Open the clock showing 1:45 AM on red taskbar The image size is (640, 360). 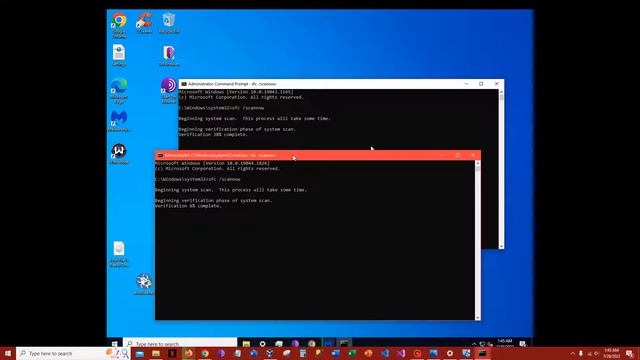click(611, 353)
